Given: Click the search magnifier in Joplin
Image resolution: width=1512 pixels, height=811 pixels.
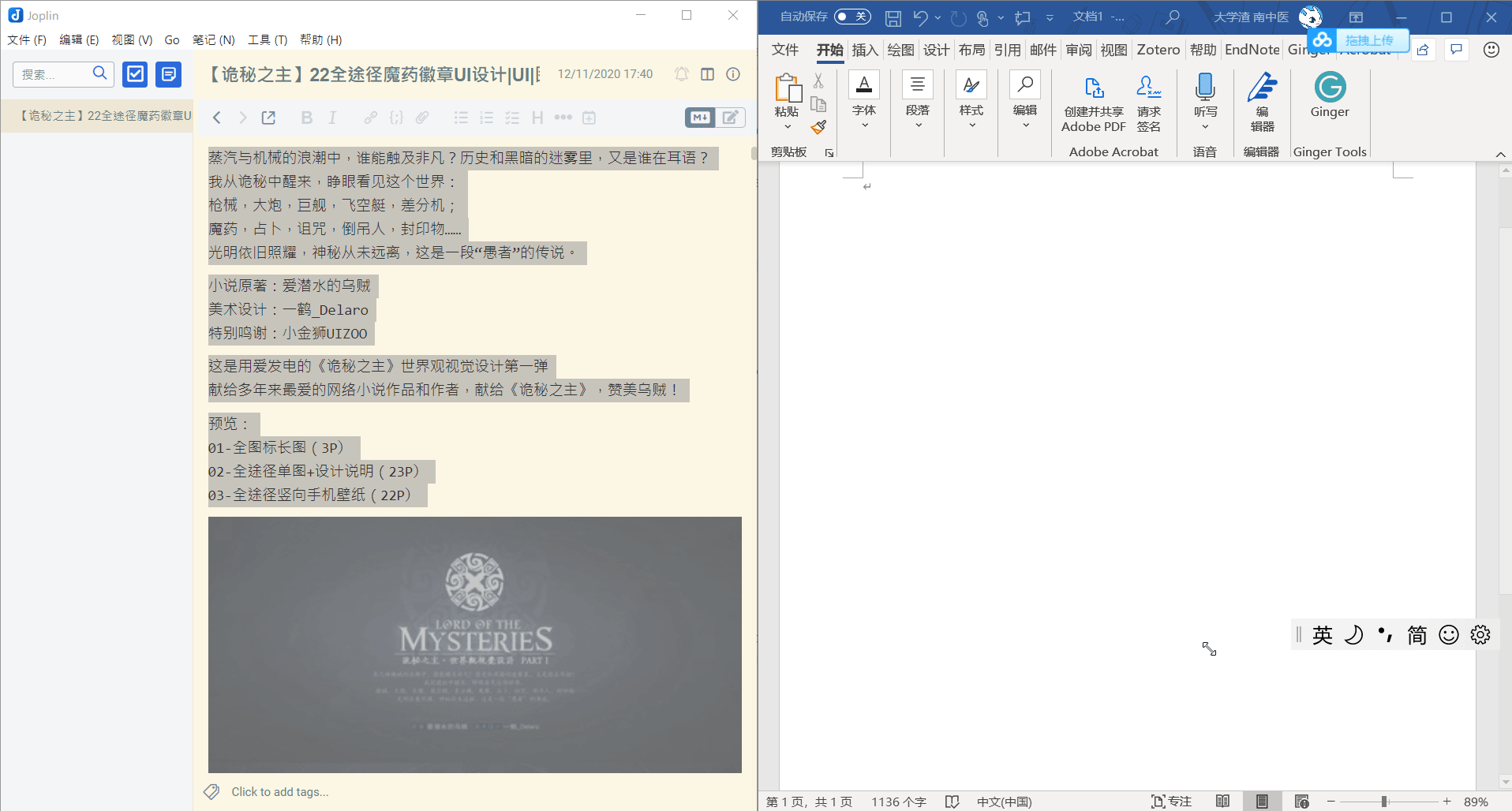Looking at the screenshot, I should pyautogui.click(x=99, y=73).
